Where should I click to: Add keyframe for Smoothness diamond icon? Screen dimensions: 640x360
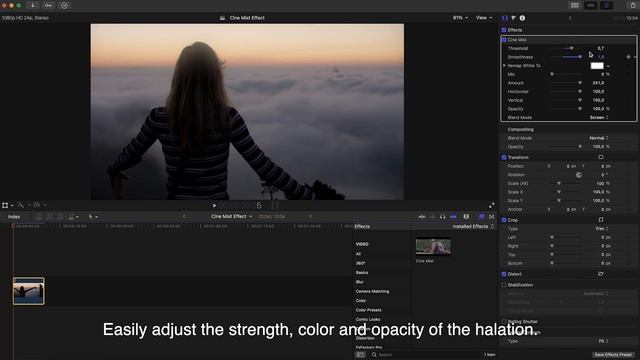click(629, 57)
